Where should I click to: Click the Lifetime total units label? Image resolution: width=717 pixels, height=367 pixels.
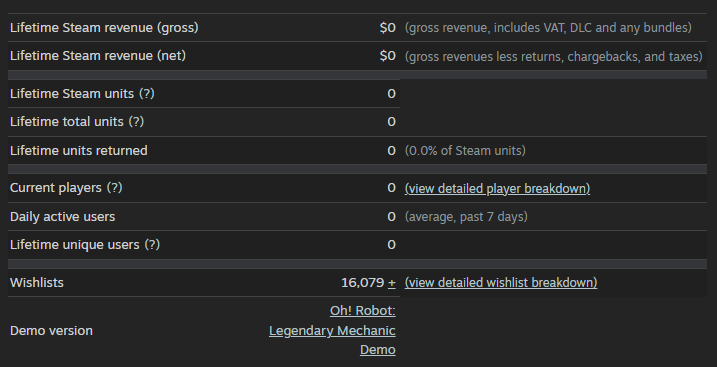point(67,122)
